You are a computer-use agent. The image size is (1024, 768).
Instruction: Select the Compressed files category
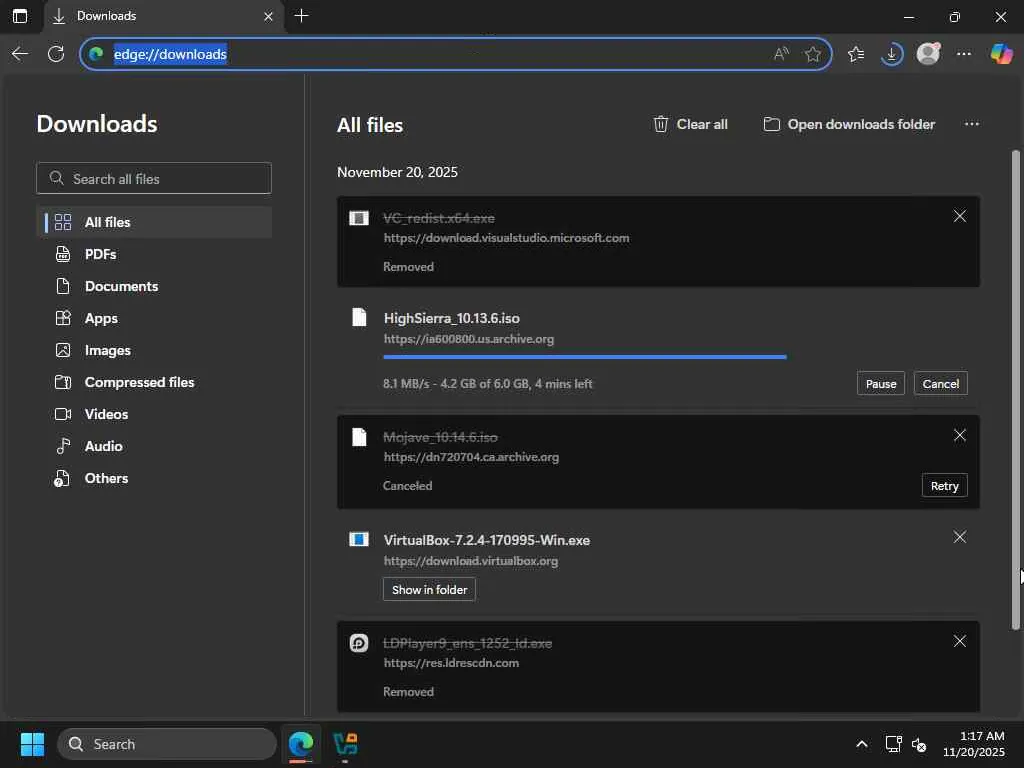[x=139, y=382]
